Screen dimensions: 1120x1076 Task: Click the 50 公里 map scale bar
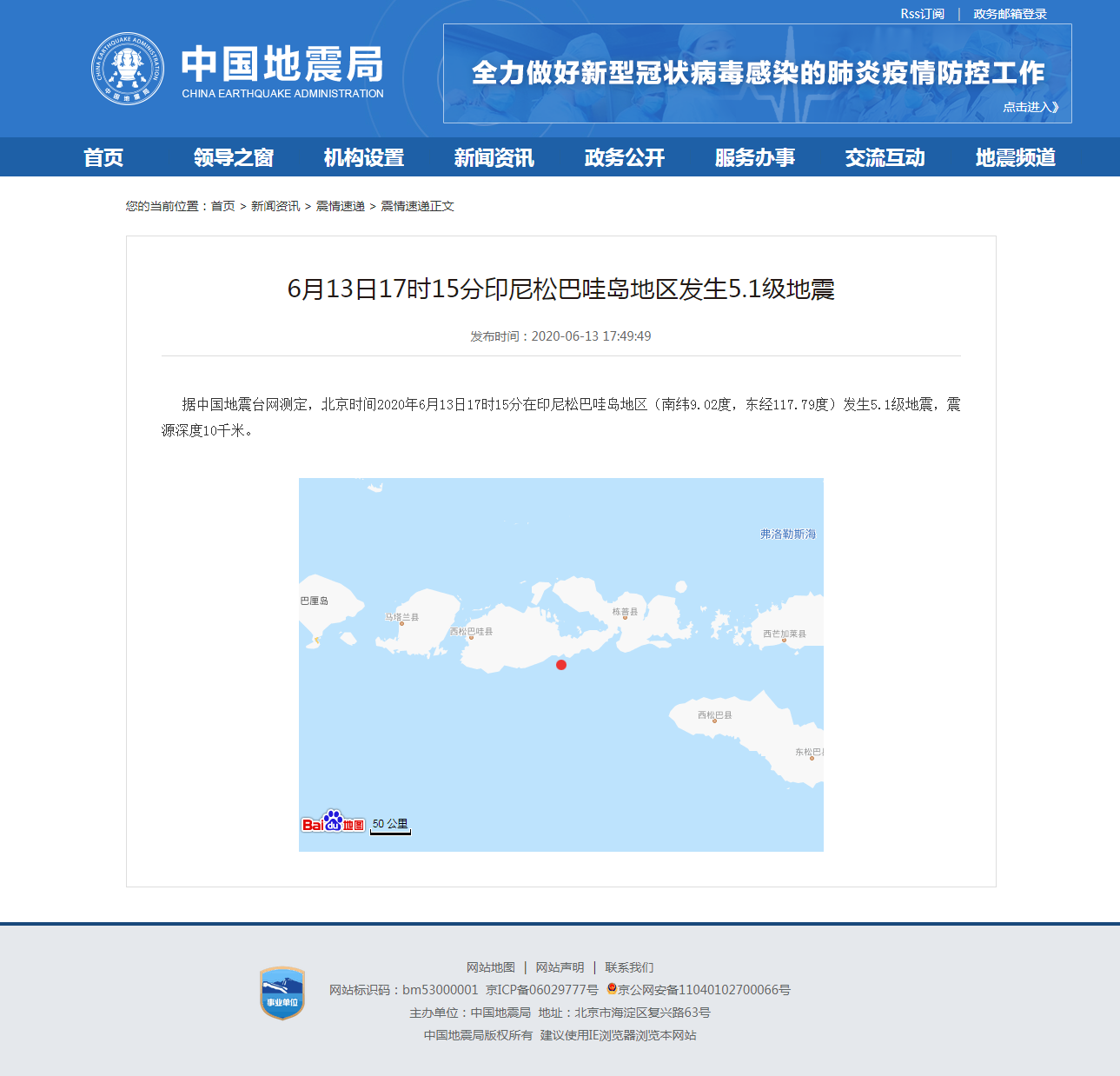390,825
